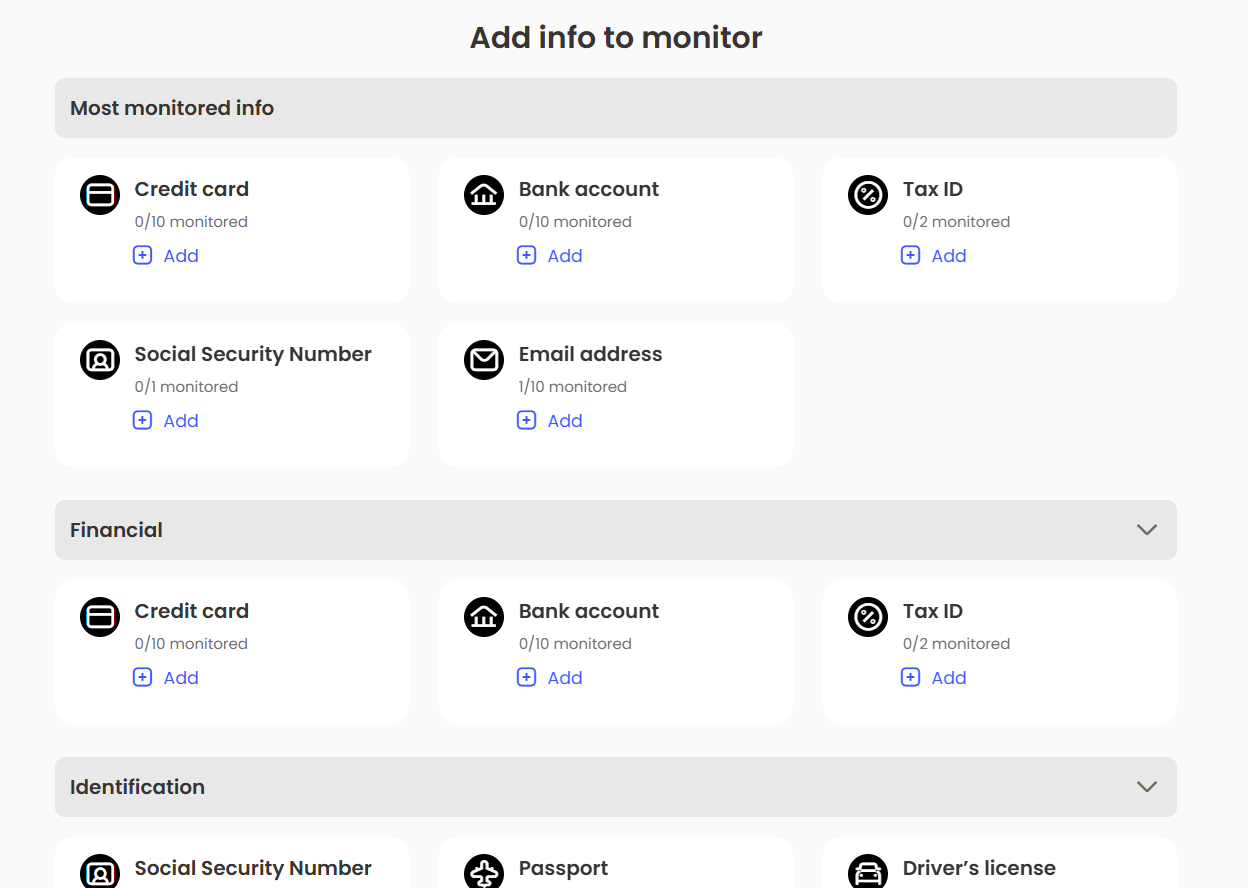The width and height of the screenshot is (1248, 888).
Task: Click Add under Tax ID
Action: click(x=948, y=256)
